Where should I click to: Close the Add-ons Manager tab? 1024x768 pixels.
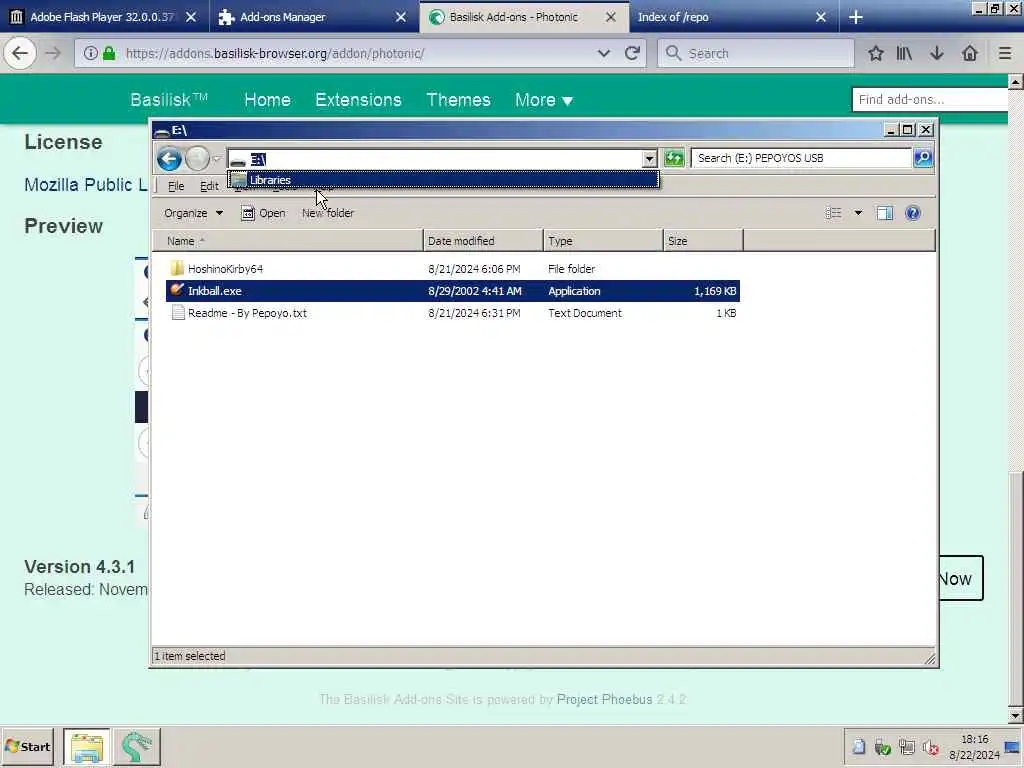[x=401, y=17]
